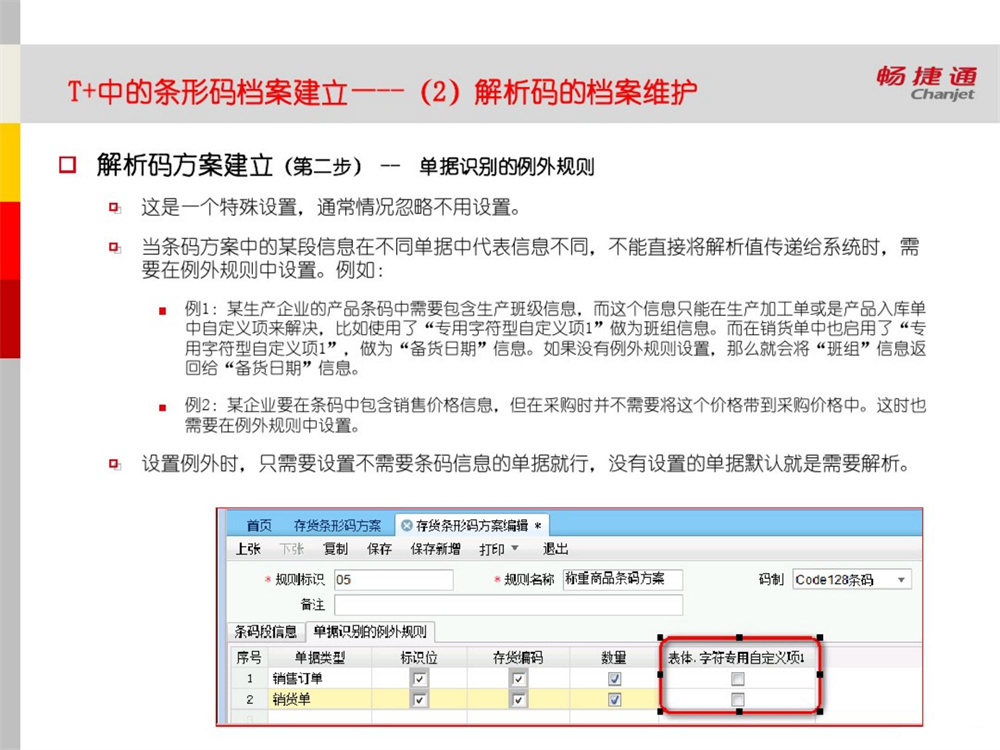Toggle 标识位 checkbox for 销货单 row

click(419, 700)
